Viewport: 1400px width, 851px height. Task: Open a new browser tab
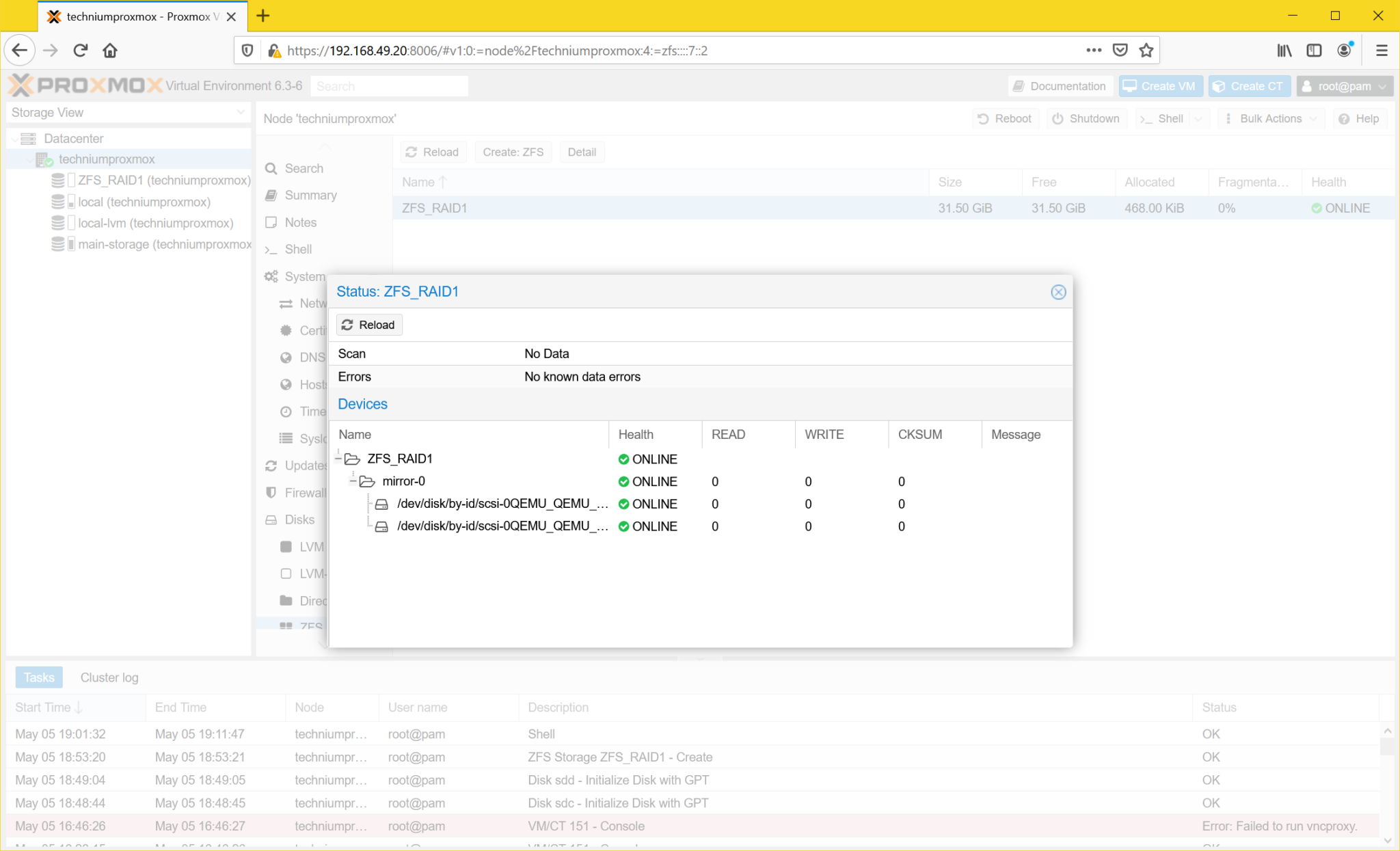pos(263,16)
